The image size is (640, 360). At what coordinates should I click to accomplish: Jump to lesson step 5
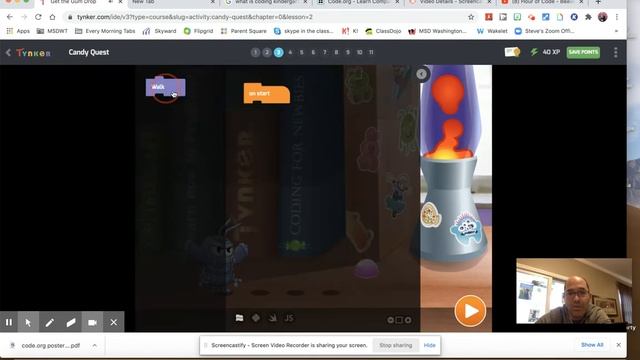(302, 52)
